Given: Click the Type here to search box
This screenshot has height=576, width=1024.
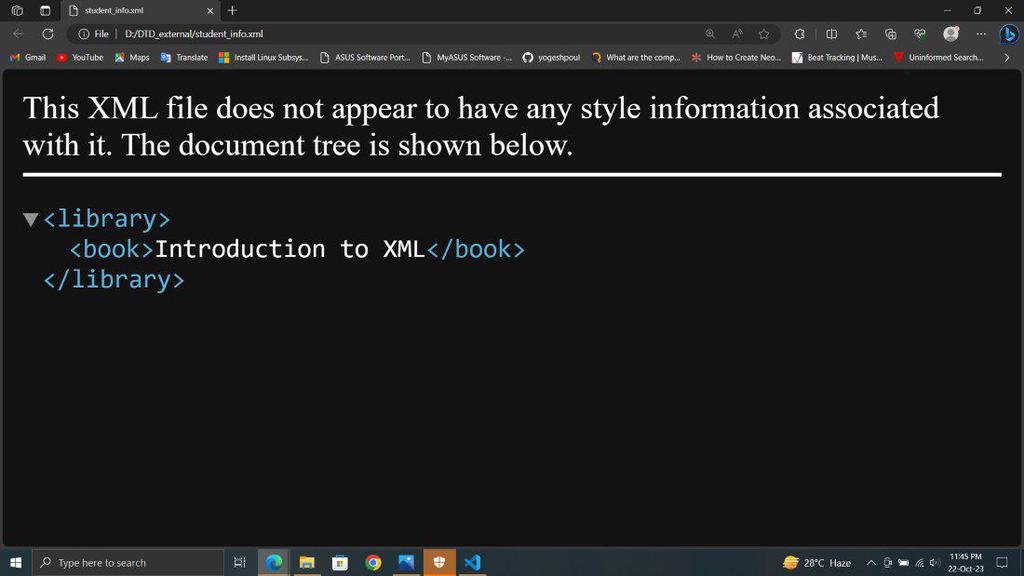Looking at the screenshot, I should [x=128, y=562].
